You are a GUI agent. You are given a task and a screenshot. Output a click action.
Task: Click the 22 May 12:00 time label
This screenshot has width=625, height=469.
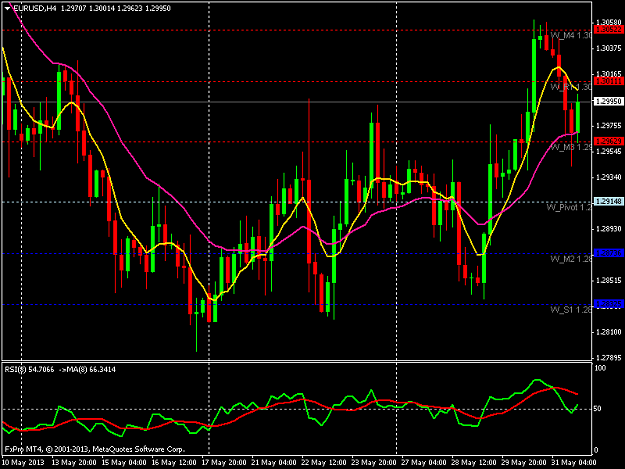pyautogui.click(x=324, y=463)
